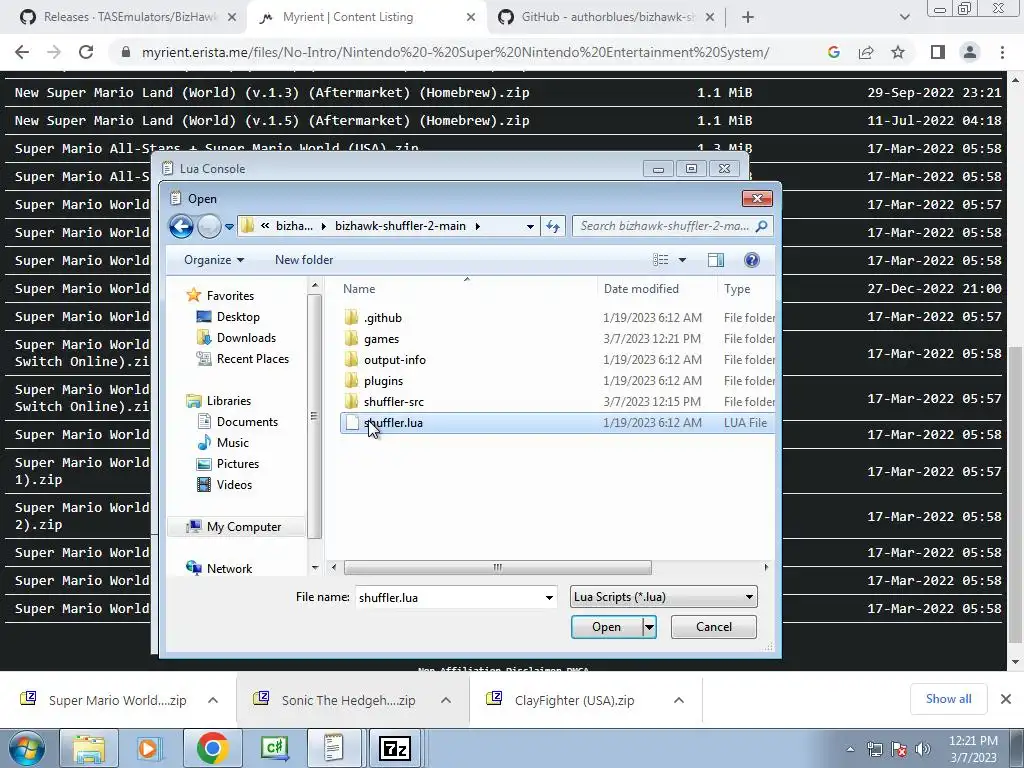The image size is (1024, 768).
Task: Open the Windows Start button
Action: 26,748
